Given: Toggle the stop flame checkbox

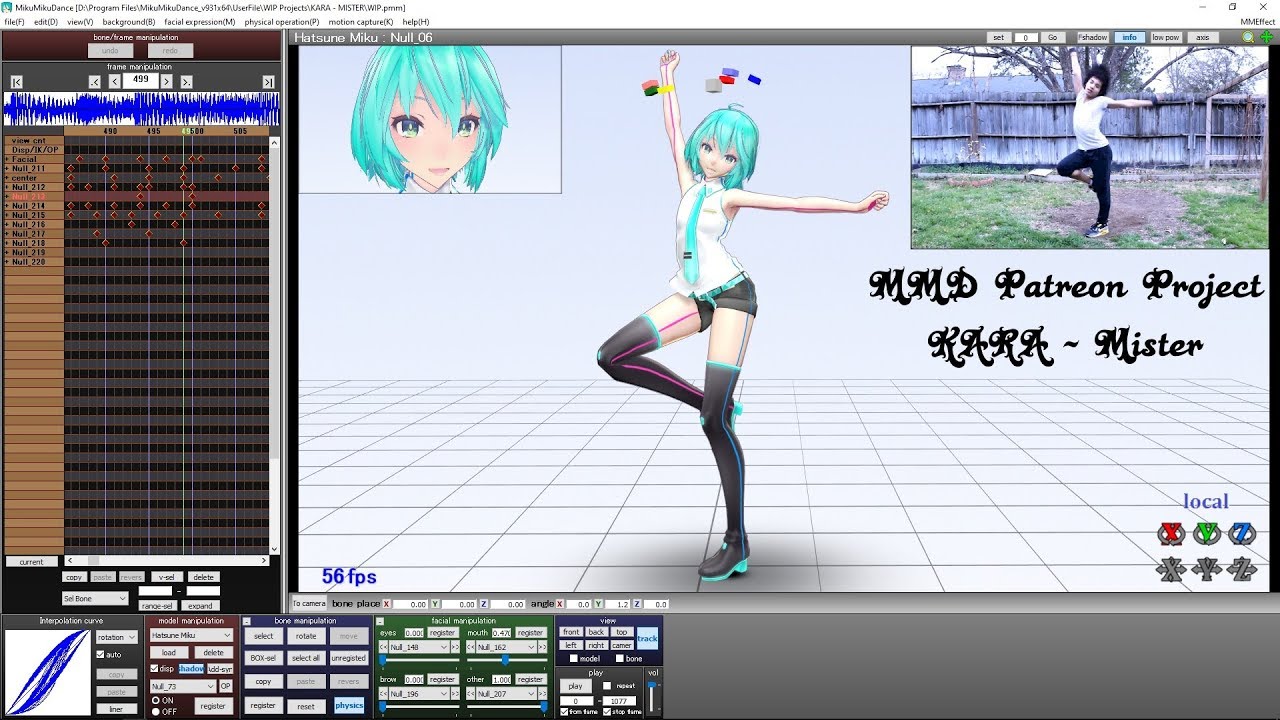Looking at the screenshot, I should click(x=607, y=711).
